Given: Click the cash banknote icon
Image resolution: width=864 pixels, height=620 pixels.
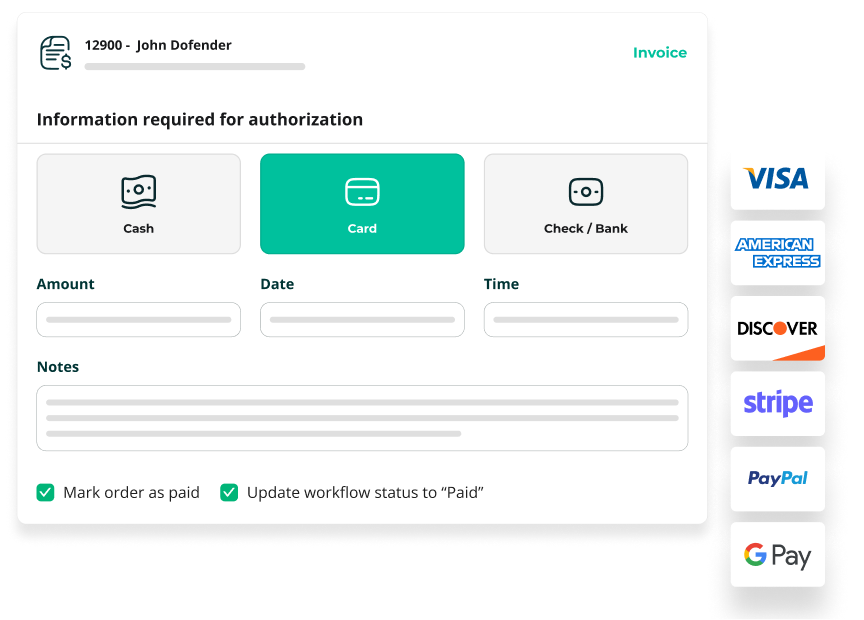Looking at the screenshot, I should (138, 191).
